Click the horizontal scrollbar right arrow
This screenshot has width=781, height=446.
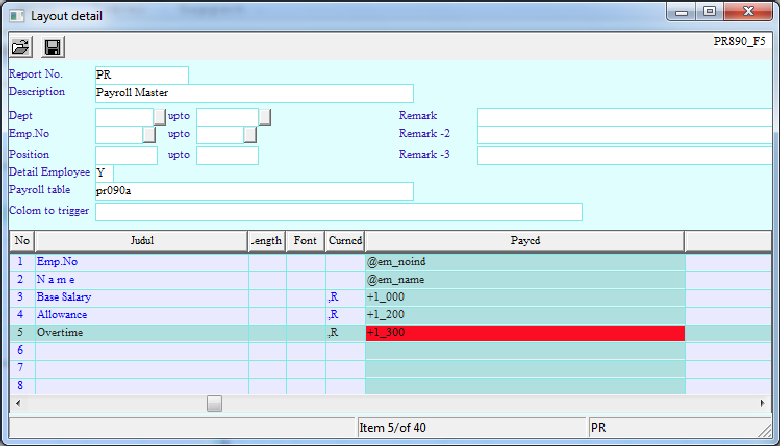tap(763, 403)
